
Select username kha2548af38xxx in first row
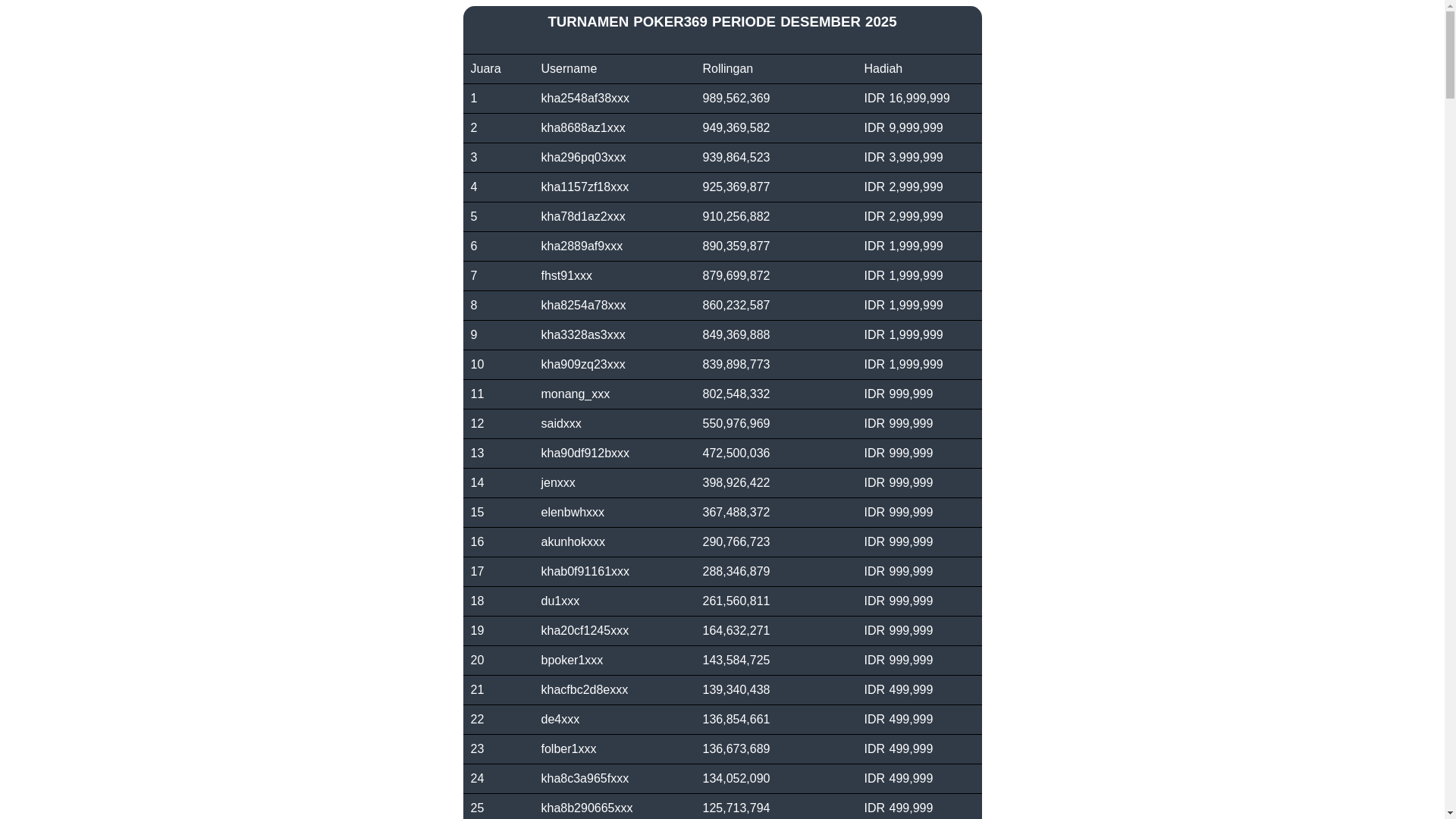tap(584, 99)
